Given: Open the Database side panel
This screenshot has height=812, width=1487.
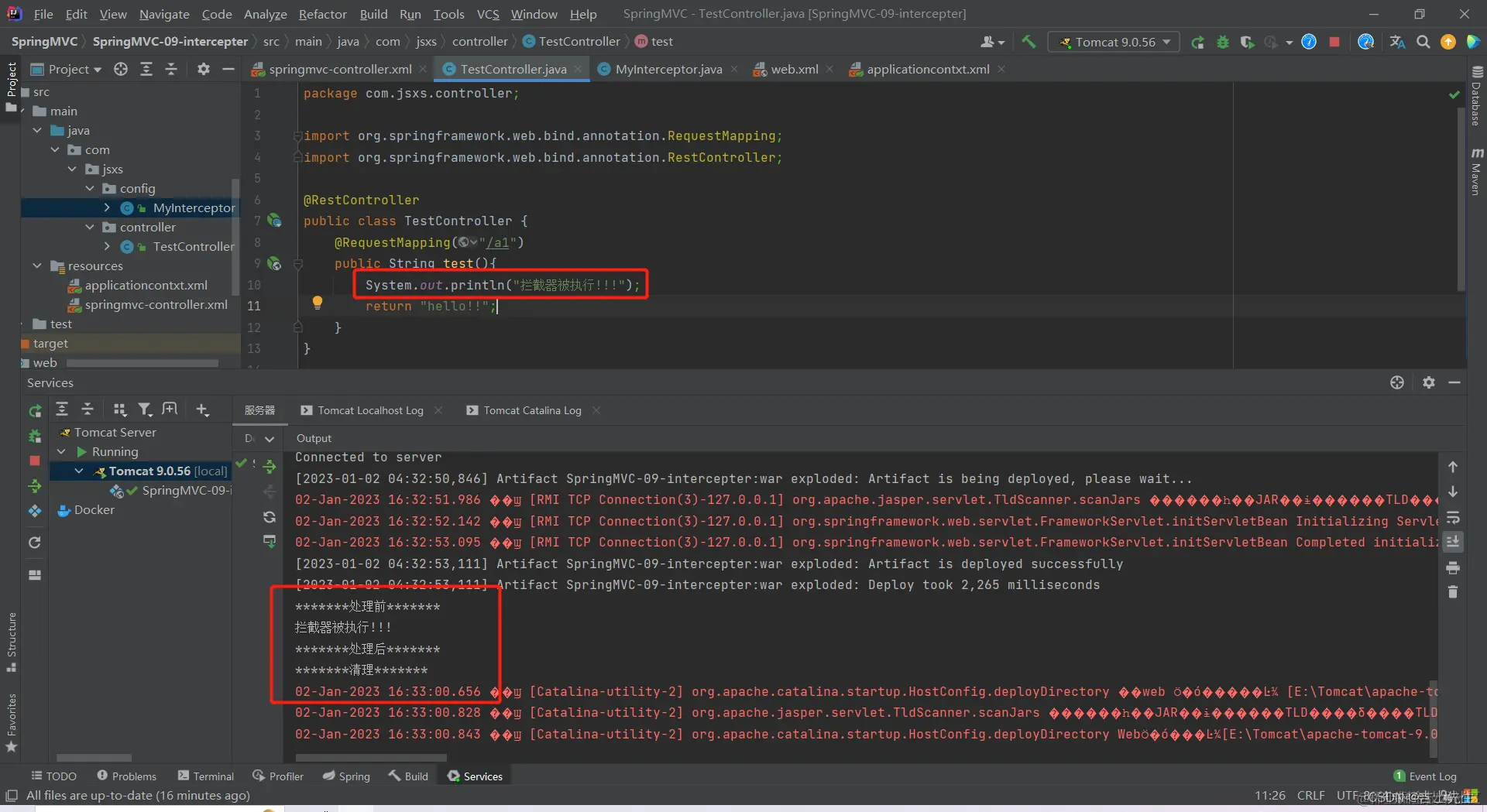Looking at the screenshot, I should coord(1477,96).
